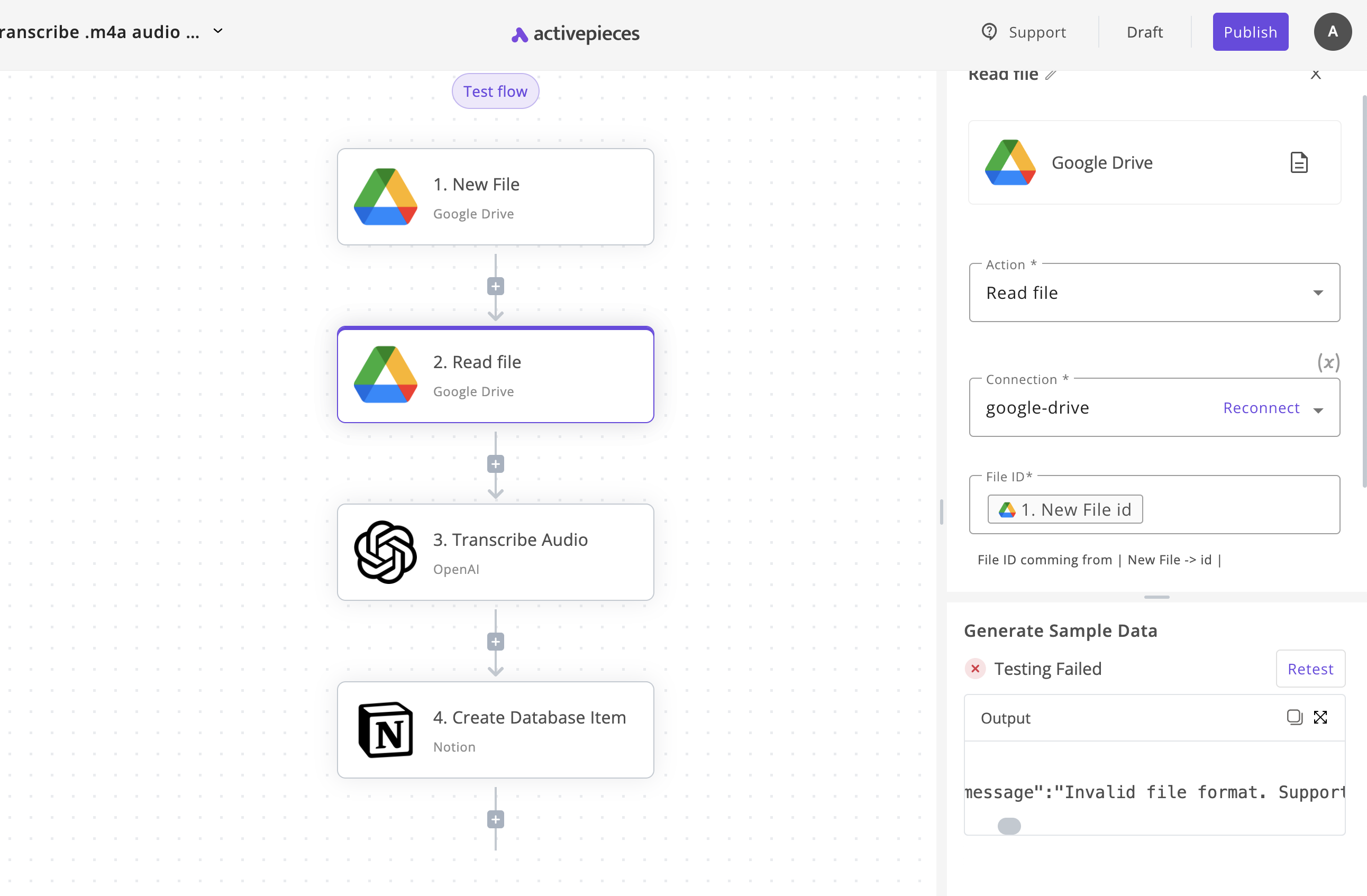Click the 1. New File id chip

pos(1065,509)
